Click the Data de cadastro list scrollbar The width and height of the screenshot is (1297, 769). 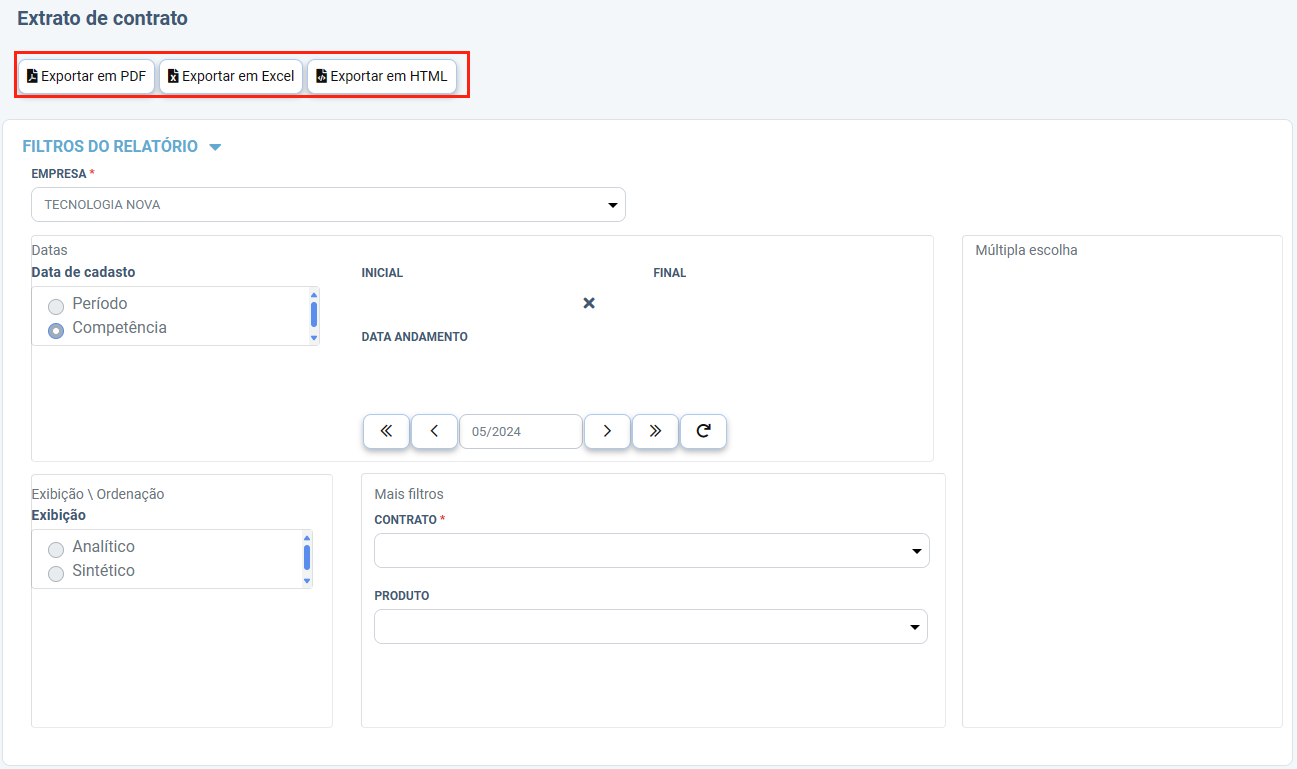coord(314,316)
